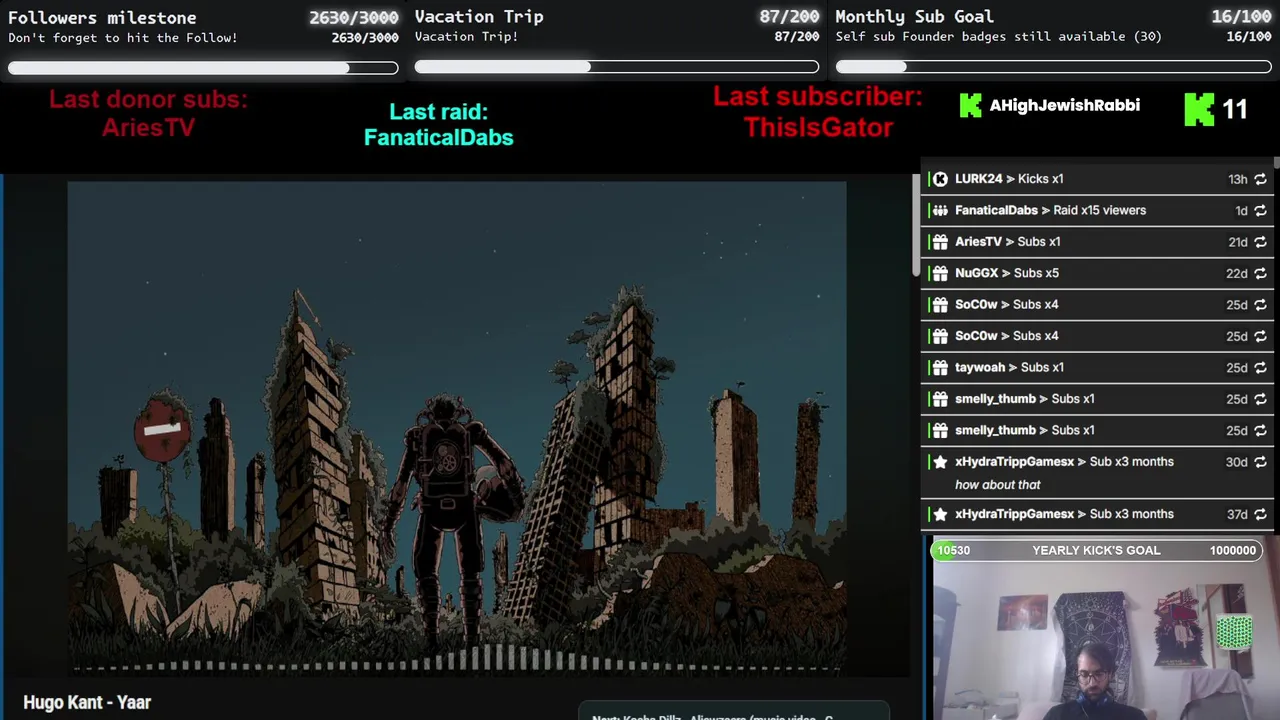Replay the AriesTV Subs x1 alert

(x=1260, y=242)
